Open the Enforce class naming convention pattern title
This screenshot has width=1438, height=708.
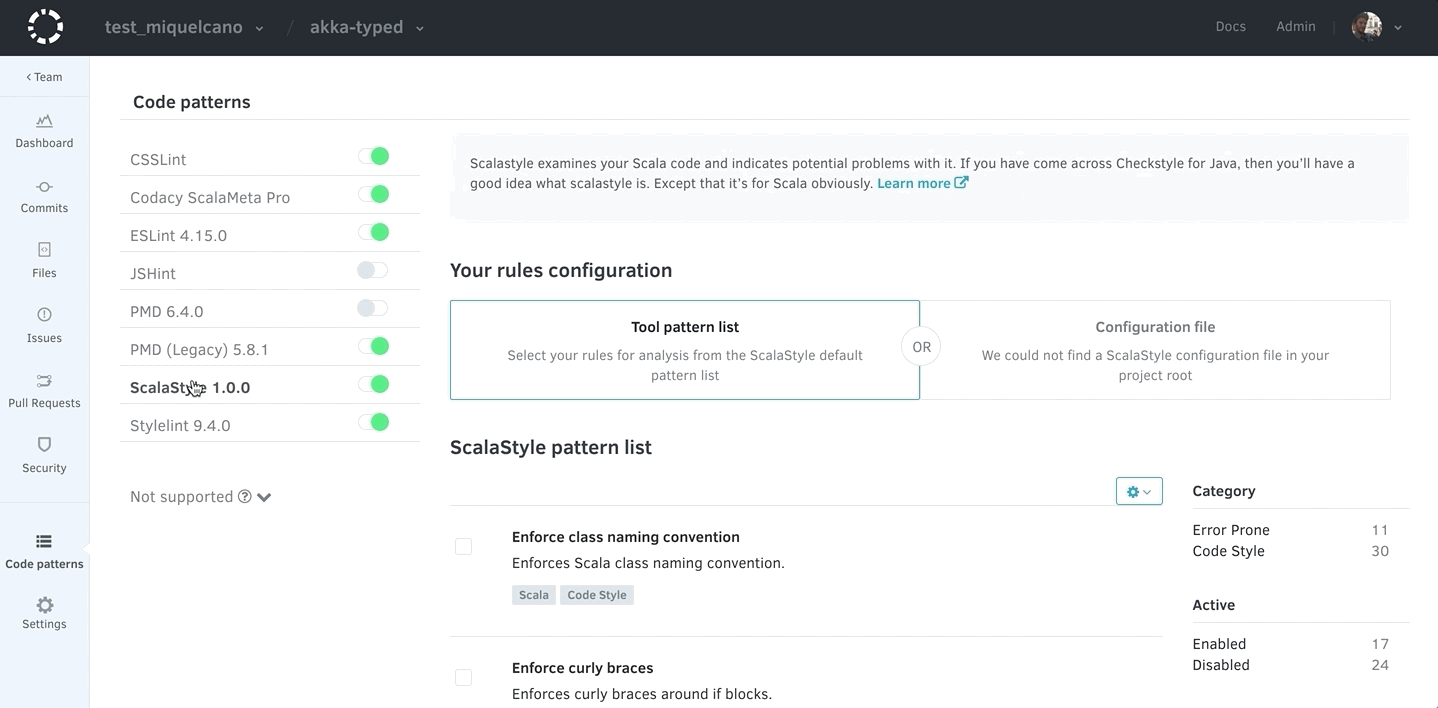click(x=626, y=537)
